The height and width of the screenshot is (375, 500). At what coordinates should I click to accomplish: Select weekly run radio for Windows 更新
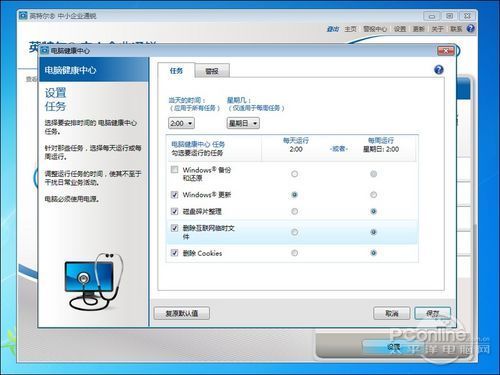(373, 195)
